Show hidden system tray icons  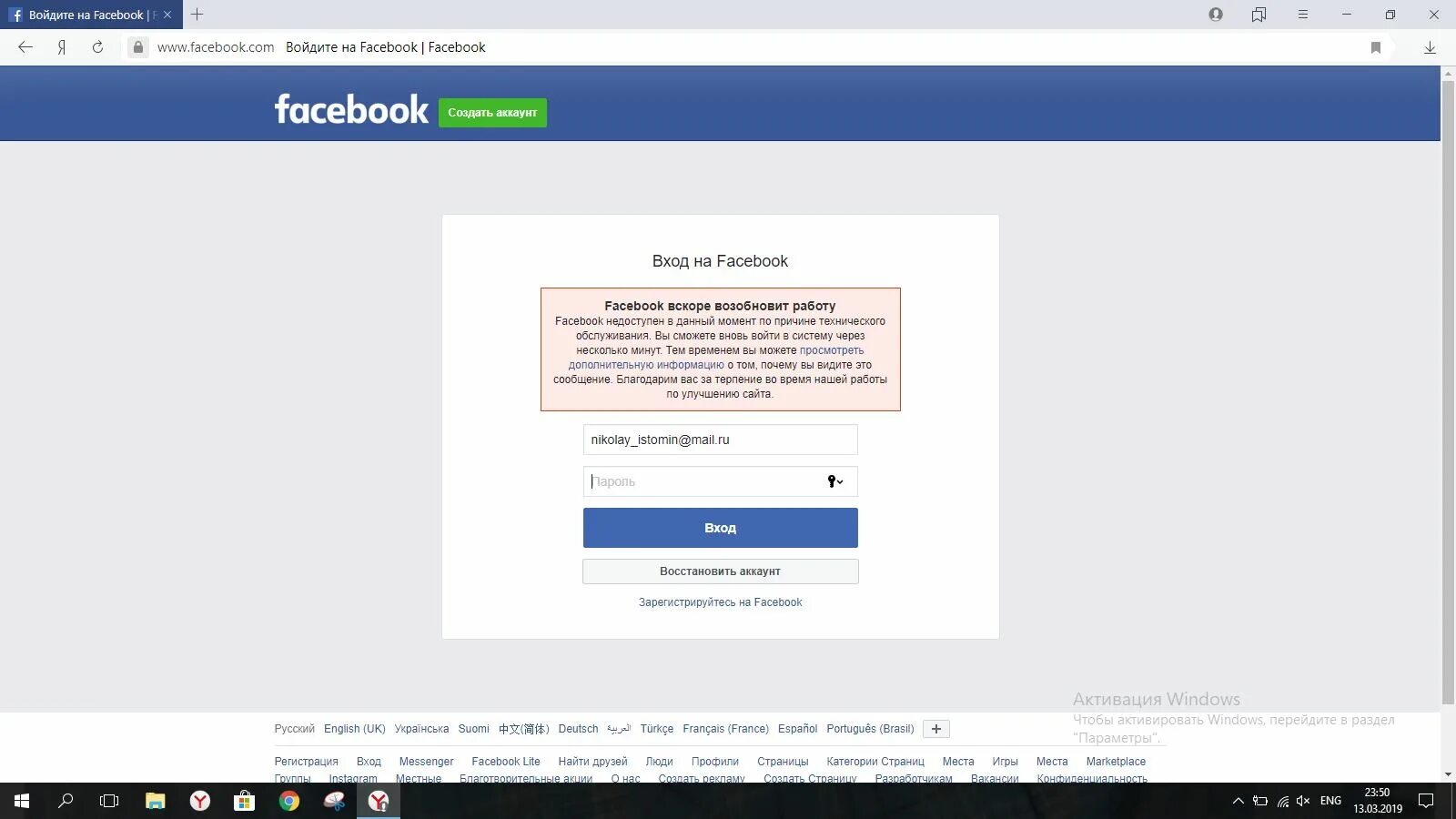click(x=1238, y=801)
